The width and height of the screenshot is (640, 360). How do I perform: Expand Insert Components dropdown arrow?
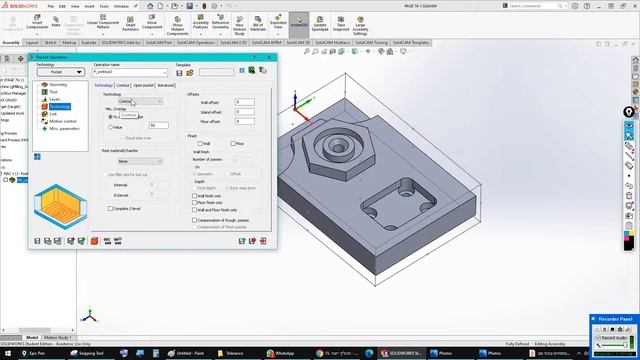point(37,34)
